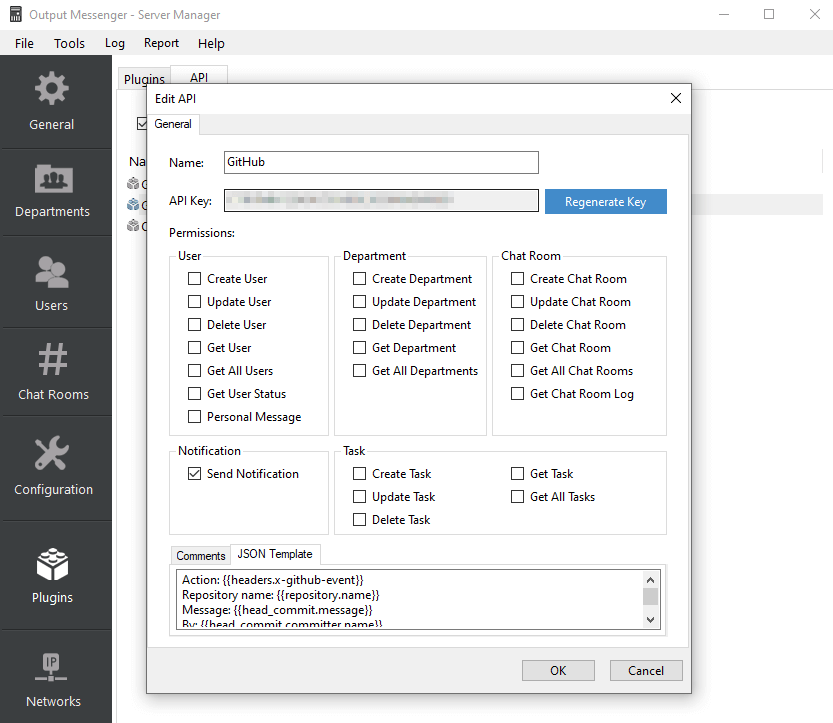
Task: Check the Get Task box
Action: [x=517, y=473]
